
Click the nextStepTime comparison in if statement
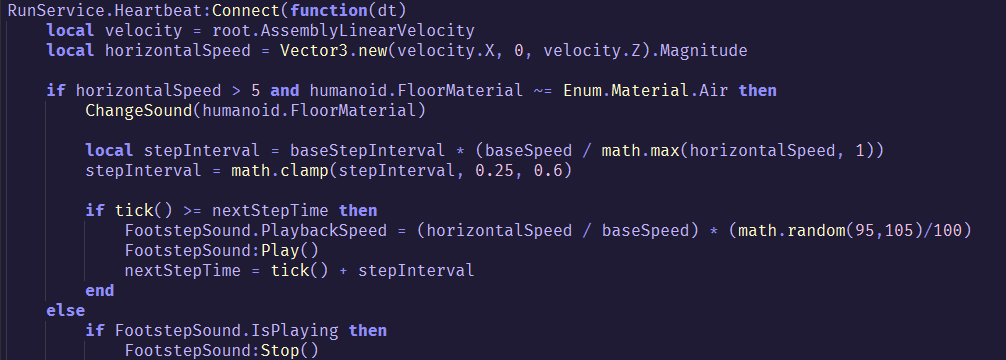pyautogui.click(x=270, y=210)
